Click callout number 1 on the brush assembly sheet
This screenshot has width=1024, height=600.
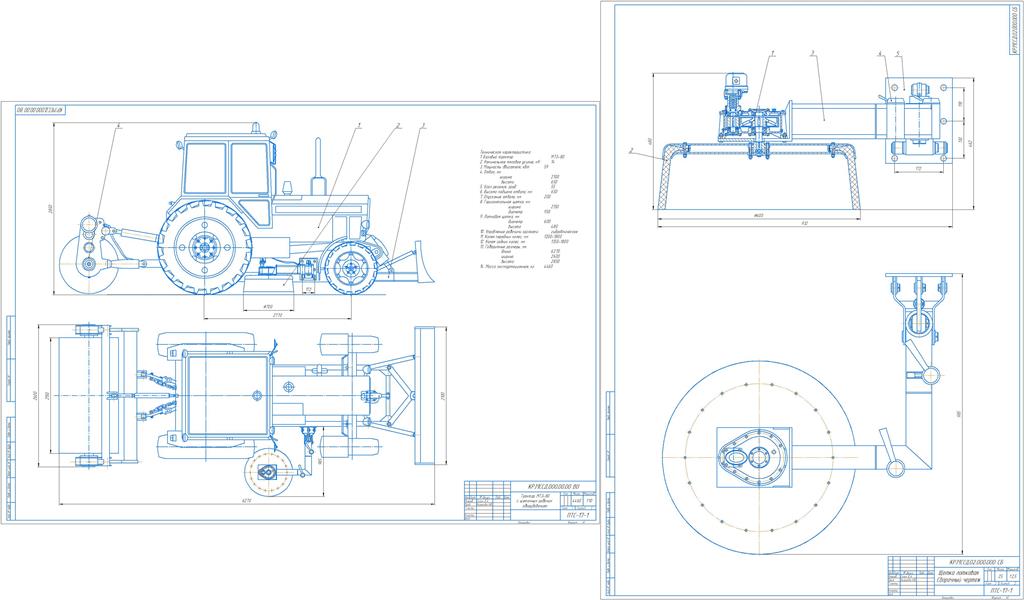[x=771, y=56]
